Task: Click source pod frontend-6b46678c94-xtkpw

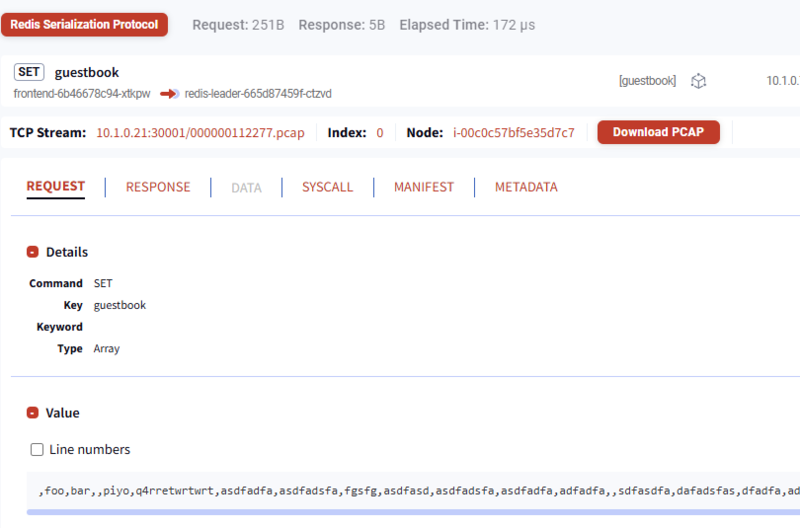Action: tap(82, 94)
